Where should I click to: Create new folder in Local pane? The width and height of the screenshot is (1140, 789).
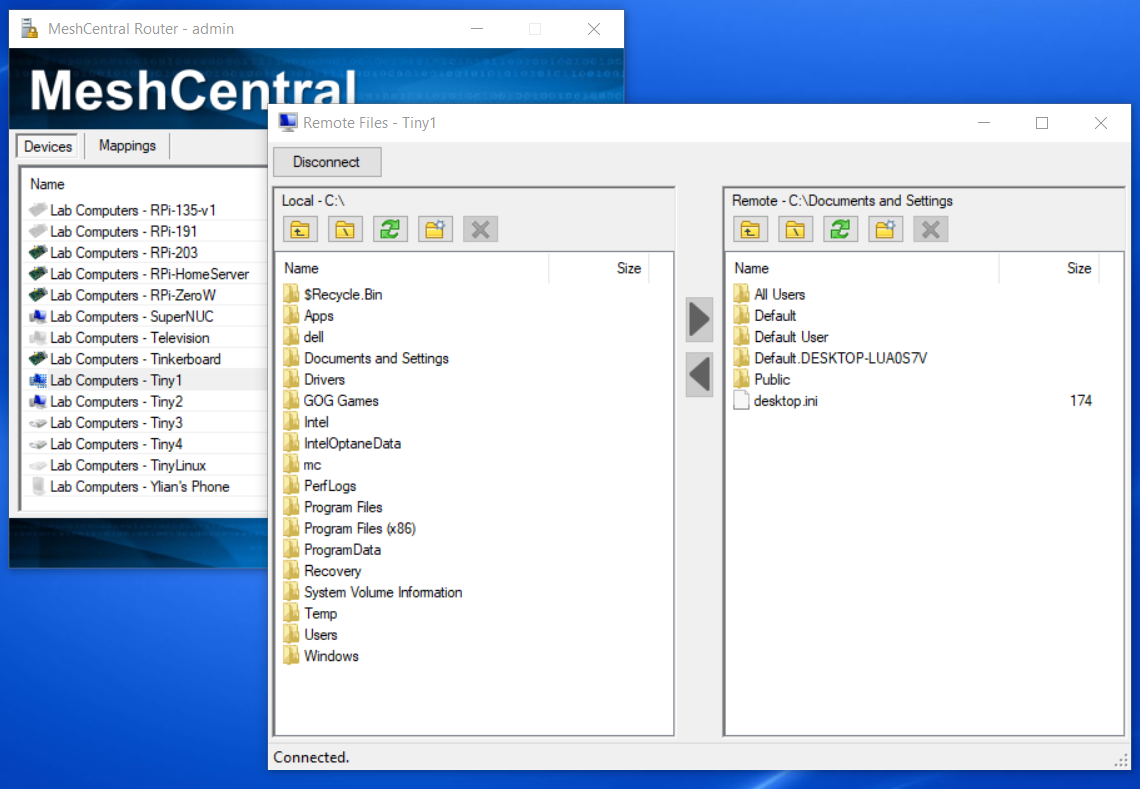click(435, 230)
